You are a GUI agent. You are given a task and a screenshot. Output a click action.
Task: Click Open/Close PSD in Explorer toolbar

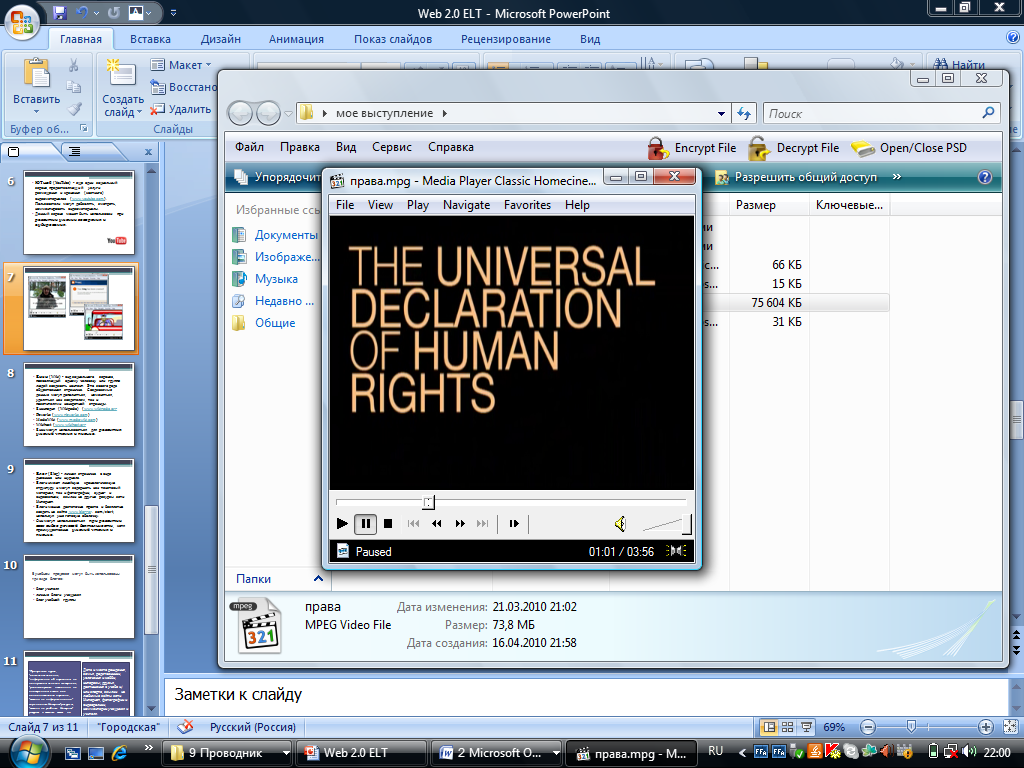click(x=909, y=148)
